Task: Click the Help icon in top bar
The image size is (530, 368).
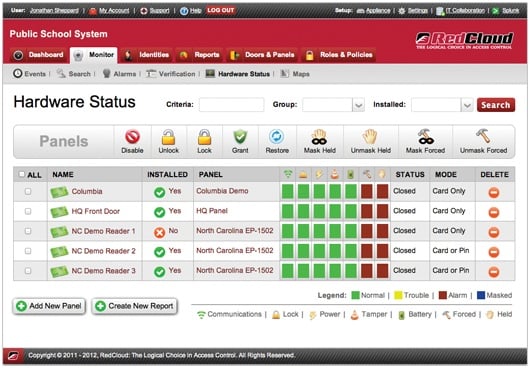Action: coord(184,11)
